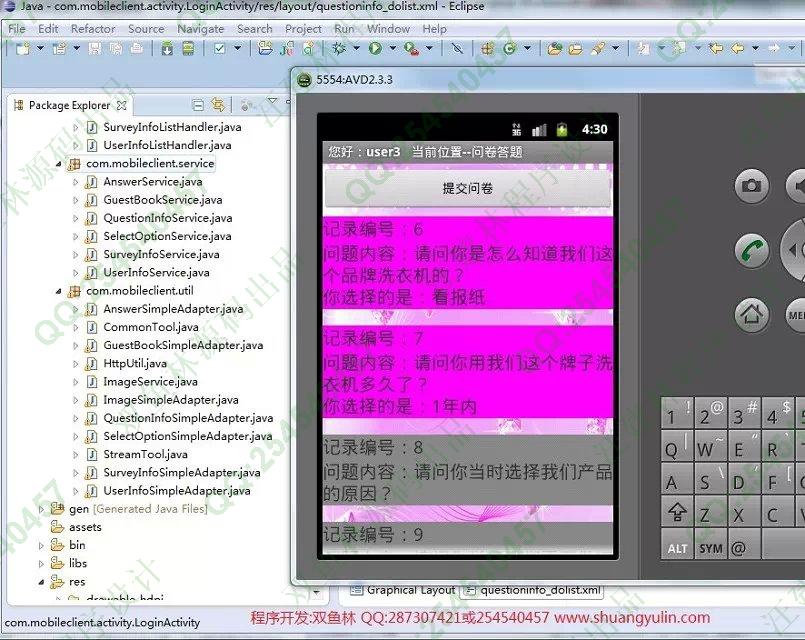The image size is (805, 640).
Task: Select HttpUtil.java in the tree
Action: 135,363
